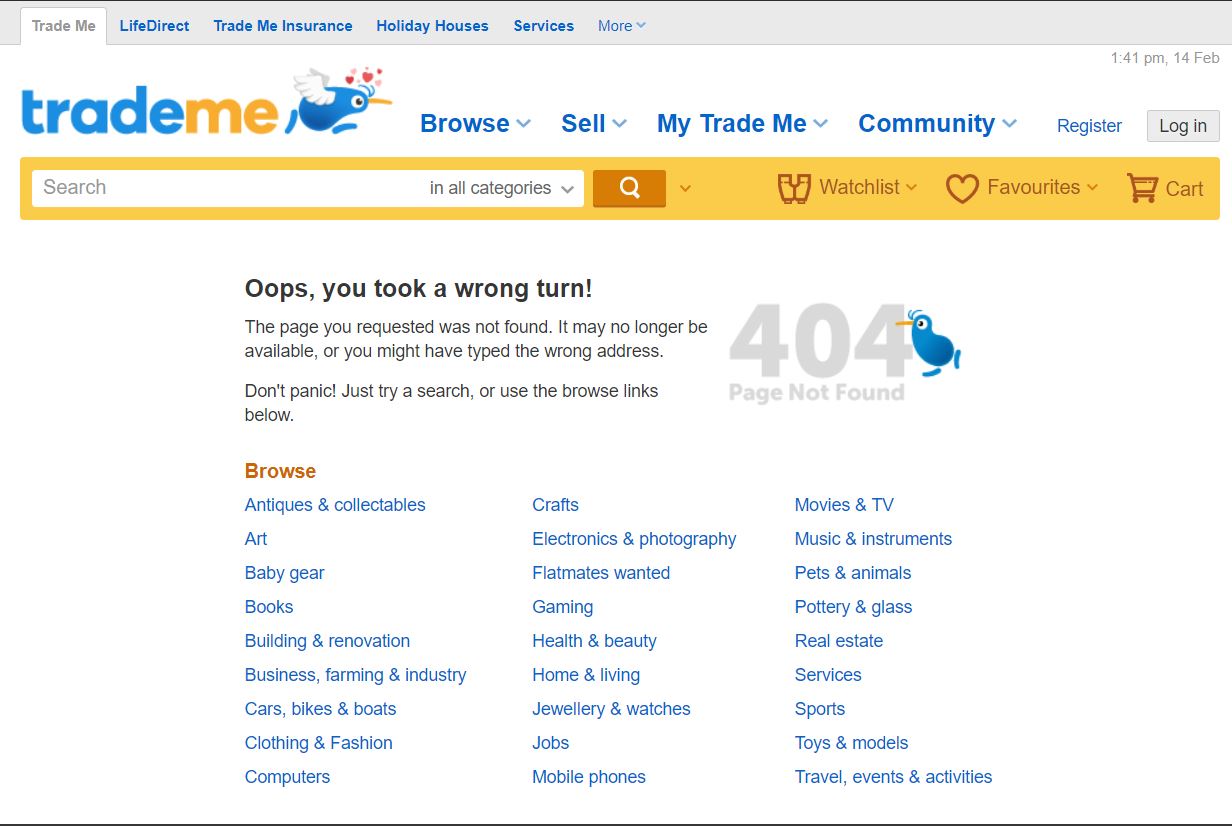Open the My Trade Me dropdown
The width and height of the screenshot is (1232, 826).
point(742,124)
